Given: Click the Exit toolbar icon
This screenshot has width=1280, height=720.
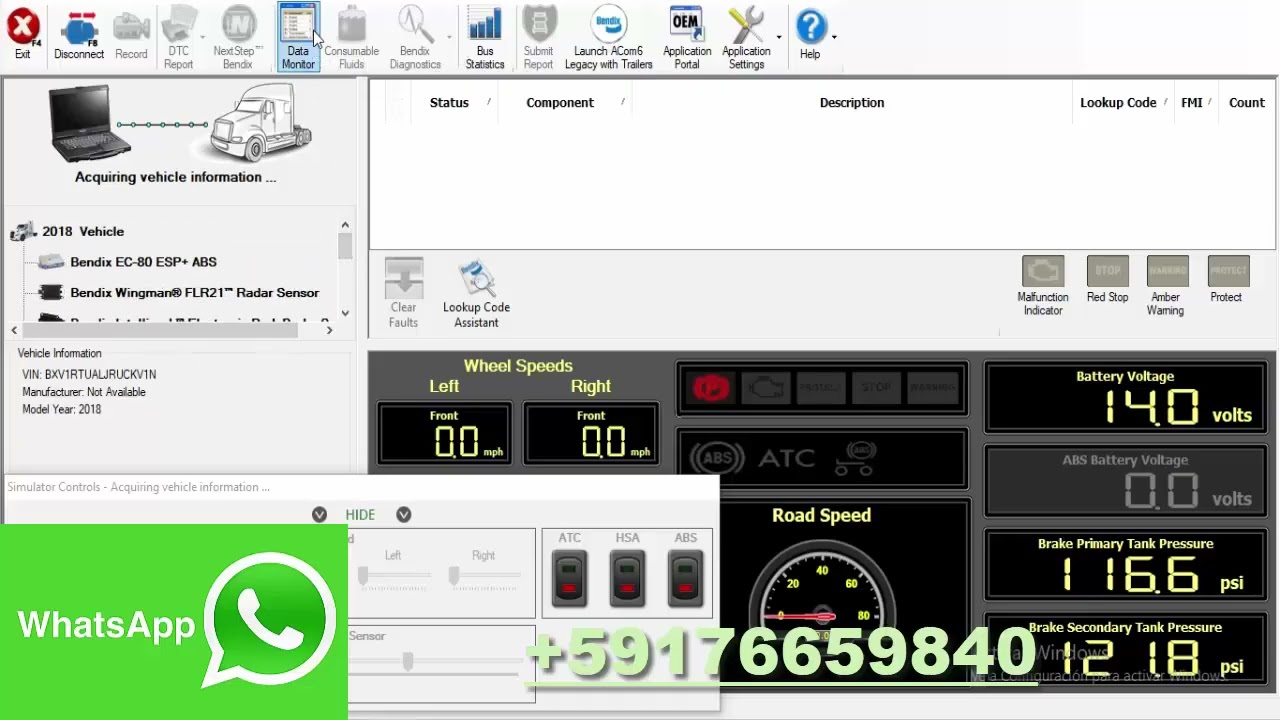Looking at the screenshot, I should coord(23,35).
